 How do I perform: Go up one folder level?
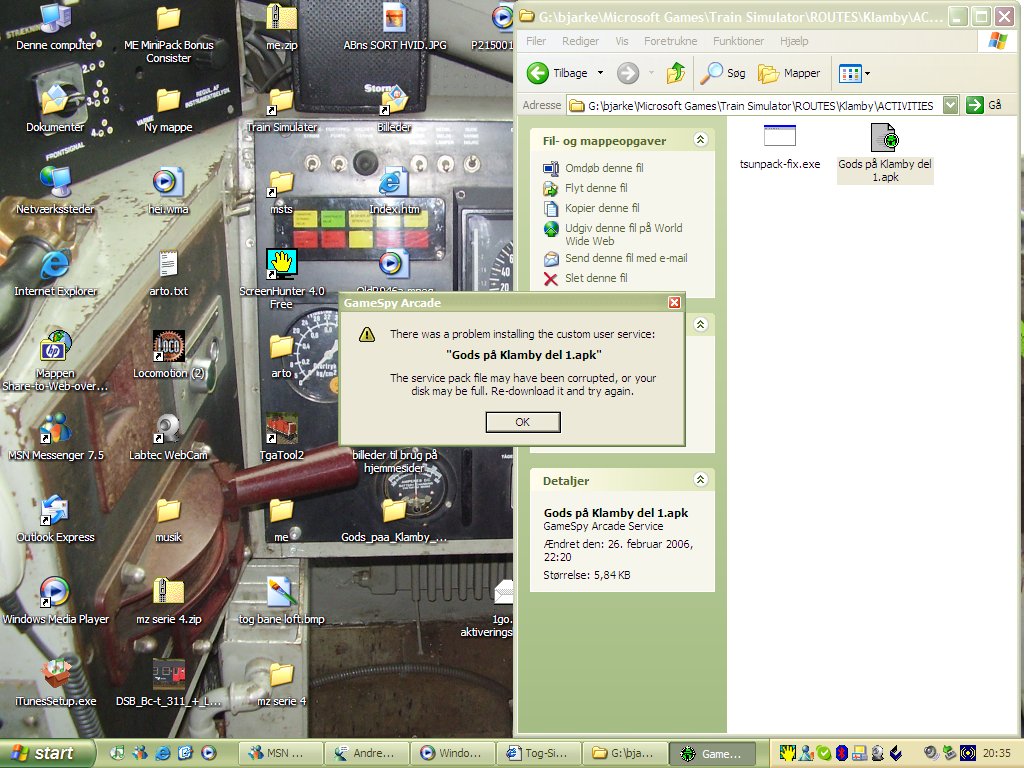click(676, 72)
